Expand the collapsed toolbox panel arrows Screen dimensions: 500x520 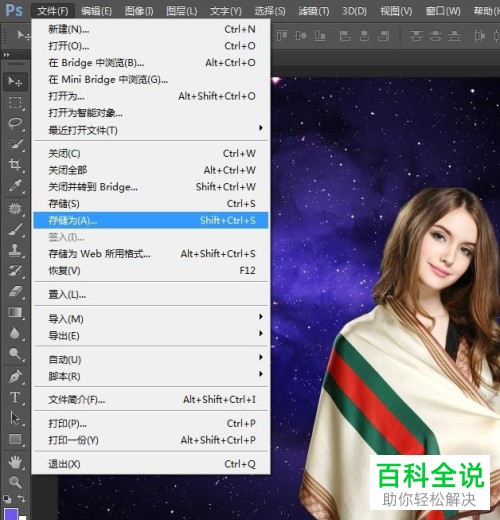pyautogui.click(x=6, y=55)
